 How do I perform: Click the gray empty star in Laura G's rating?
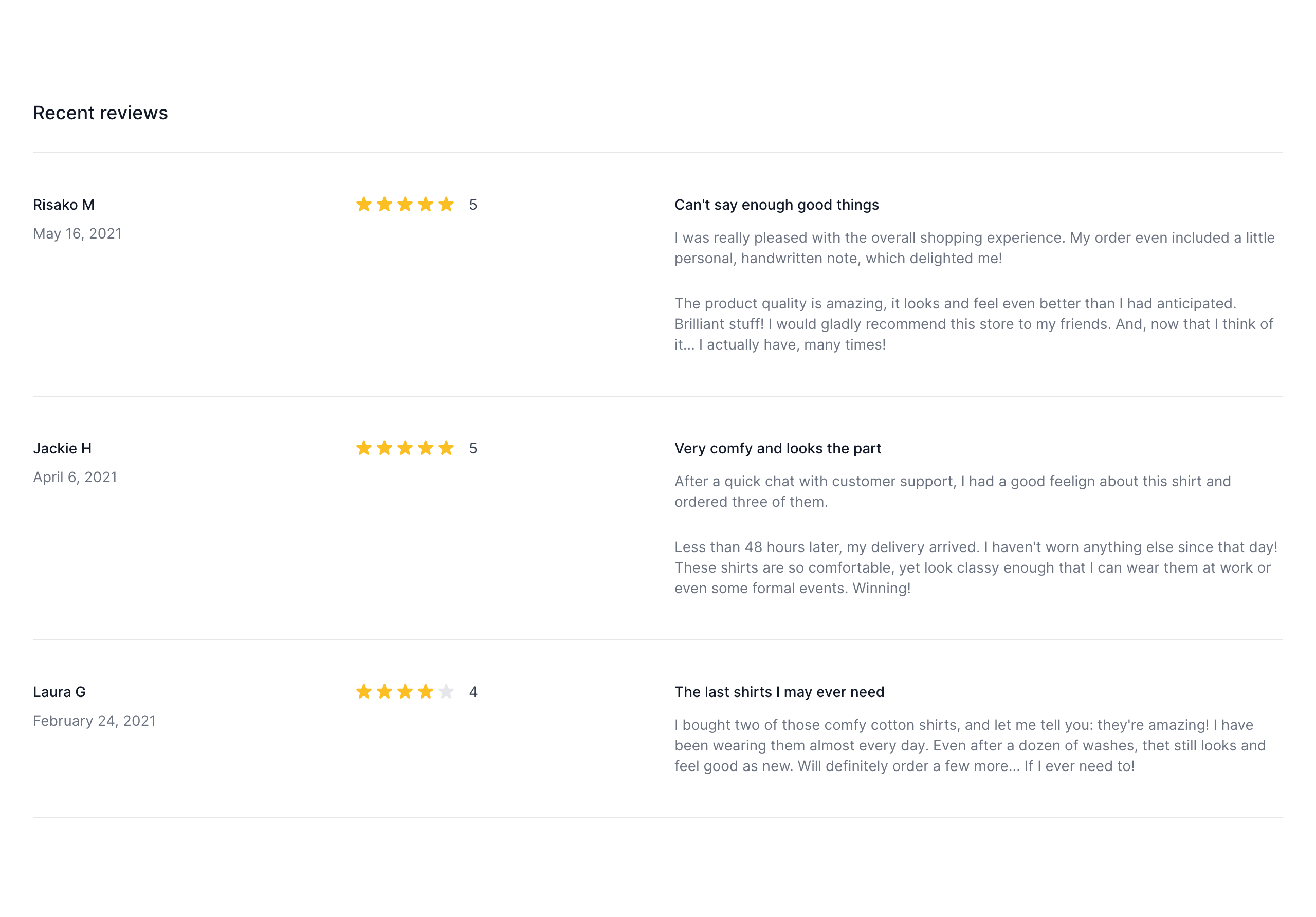[x=446, y=692]
